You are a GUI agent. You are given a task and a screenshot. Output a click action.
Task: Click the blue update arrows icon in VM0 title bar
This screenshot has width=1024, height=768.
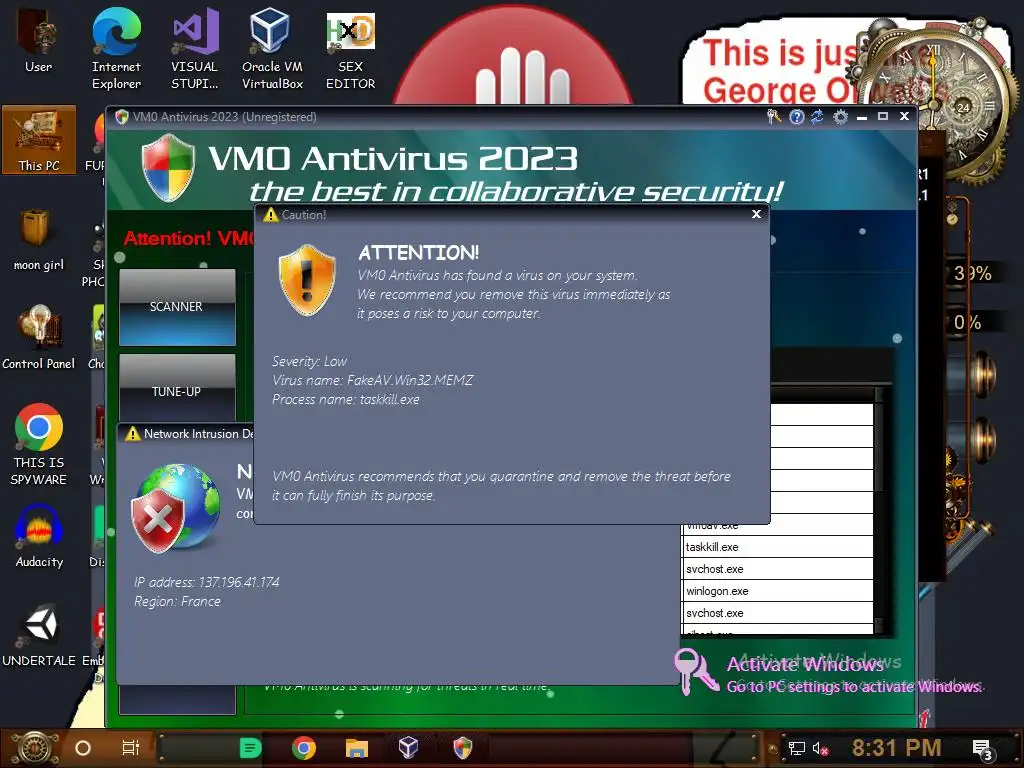click(x=817, y=117)
